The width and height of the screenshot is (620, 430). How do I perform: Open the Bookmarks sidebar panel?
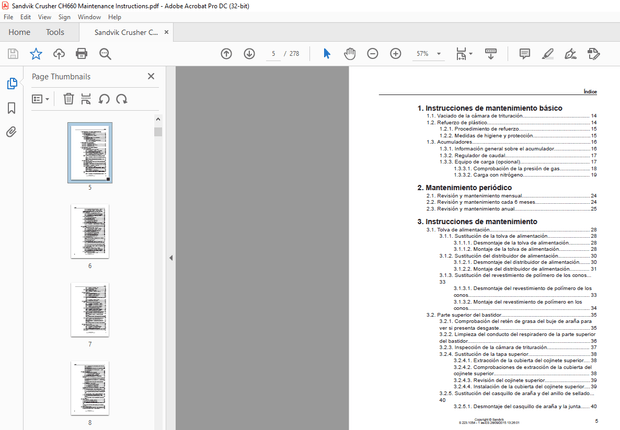pyautogui.click(x=11, y=108)
